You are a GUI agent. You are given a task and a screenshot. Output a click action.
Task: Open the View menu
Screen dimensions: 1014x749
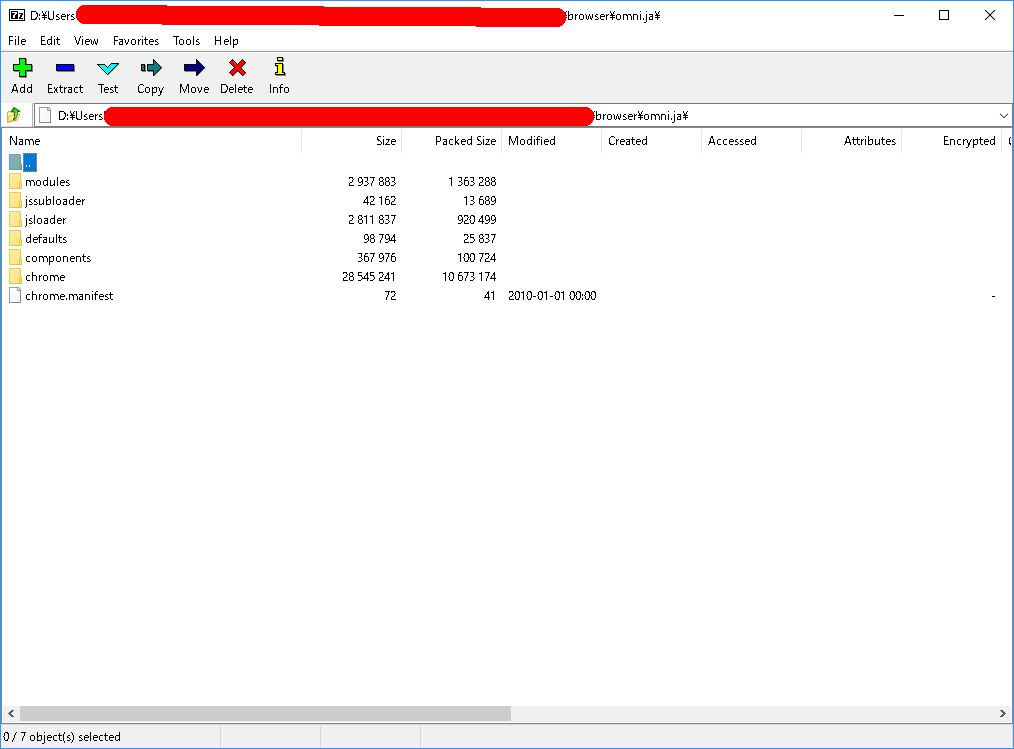tap(86, 41)
